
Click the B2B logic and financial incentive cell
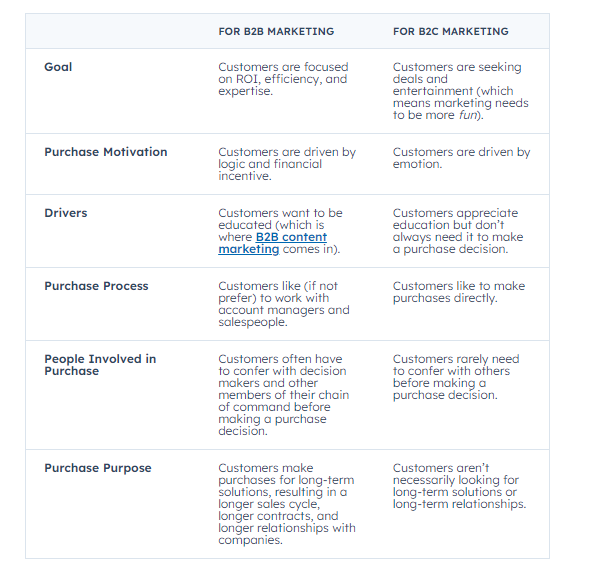(x=287, y=164)
